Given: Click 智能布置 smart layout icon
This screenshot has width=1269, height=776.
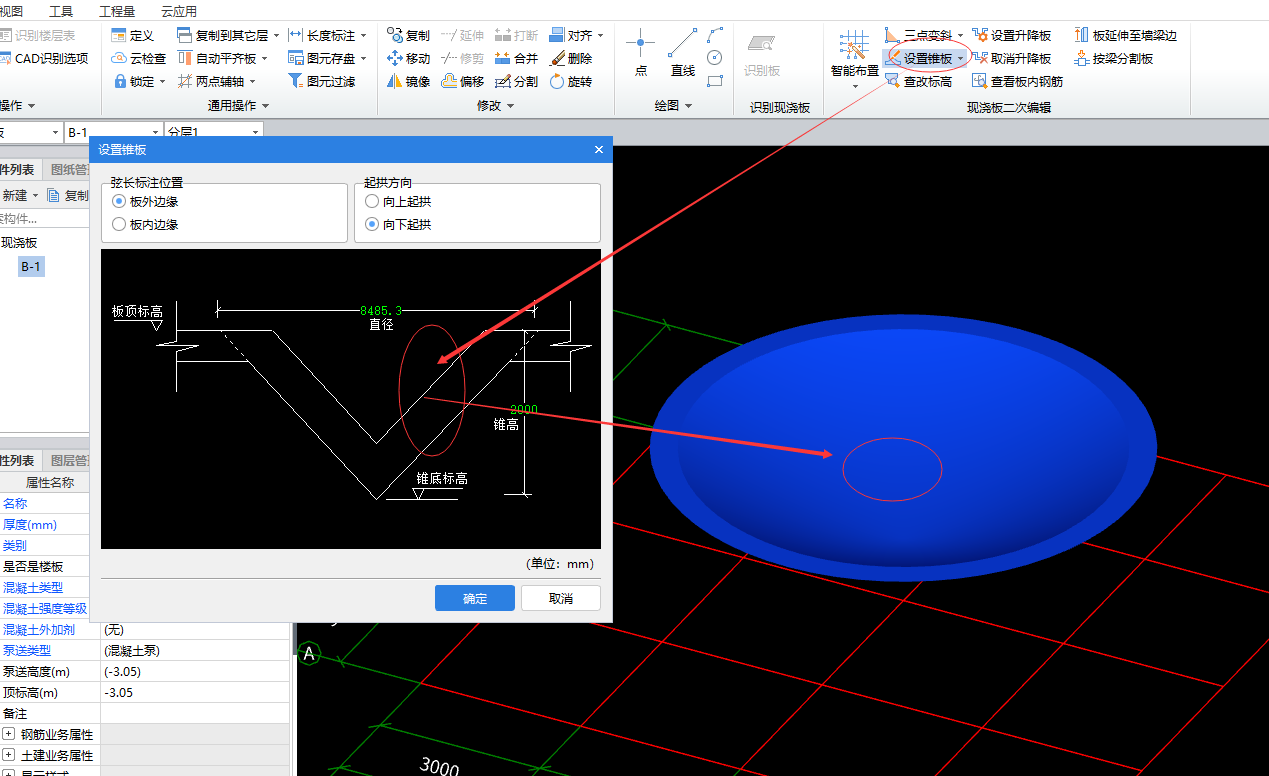Looking at the screenshot, I should pyautogui.click(x=855, y=45).
